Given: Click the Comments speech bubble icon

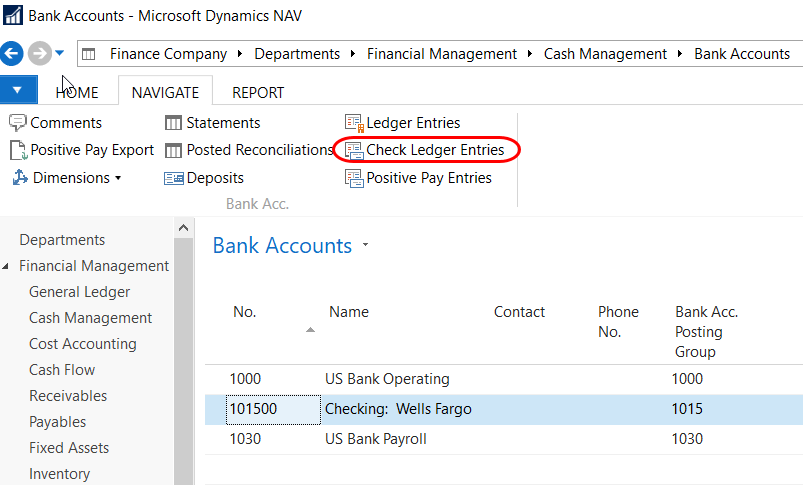Looking at the screenshot, I should [x=18, y=123].
